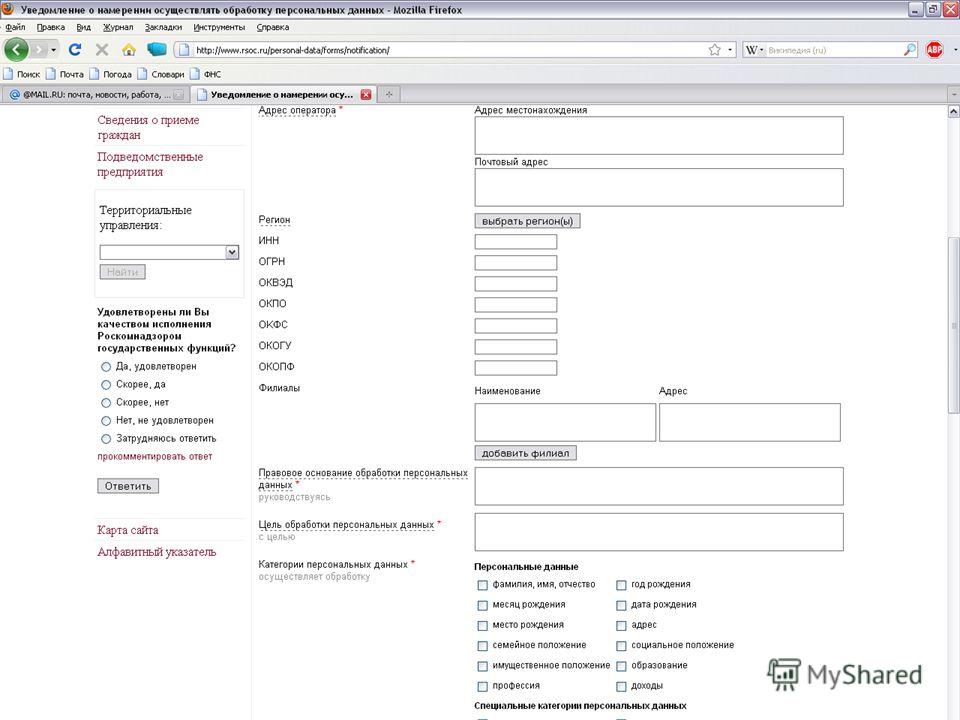Reload the page with the refresh icon

click(x=75, y=50)
